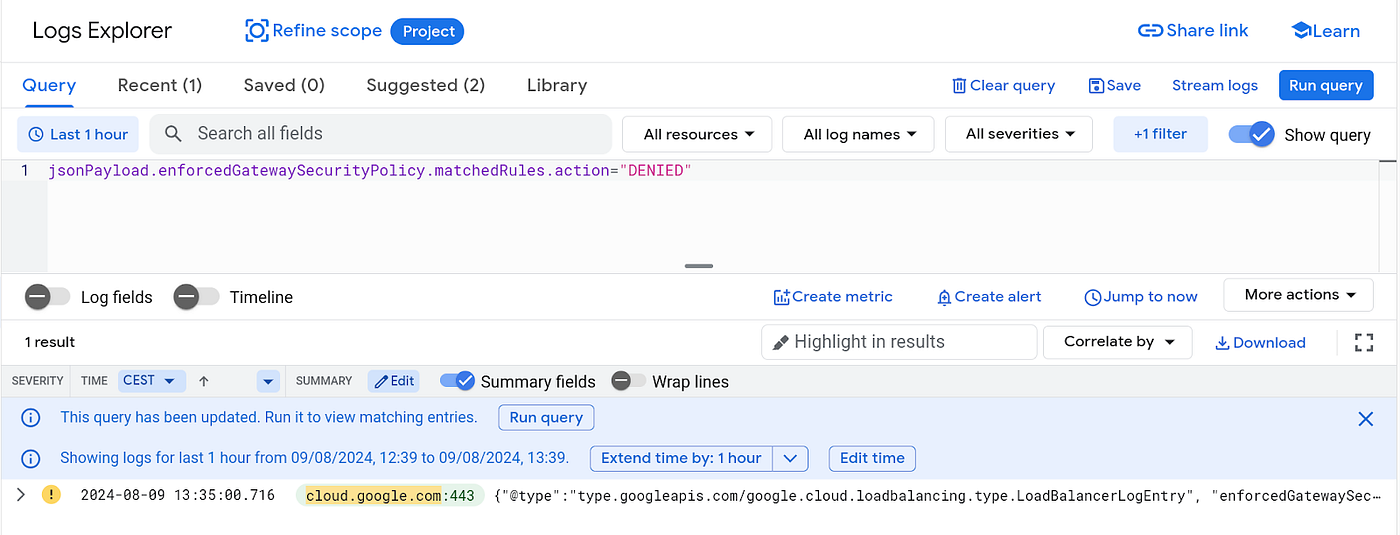Switch to the Saved (0) tab

click(284, 86)
